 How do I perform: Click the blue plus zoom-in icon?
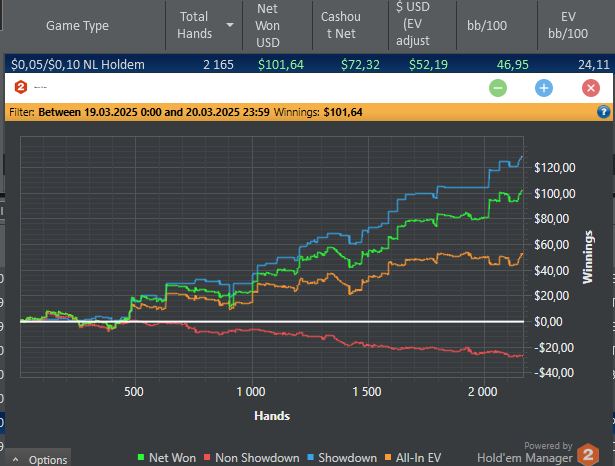544,88
